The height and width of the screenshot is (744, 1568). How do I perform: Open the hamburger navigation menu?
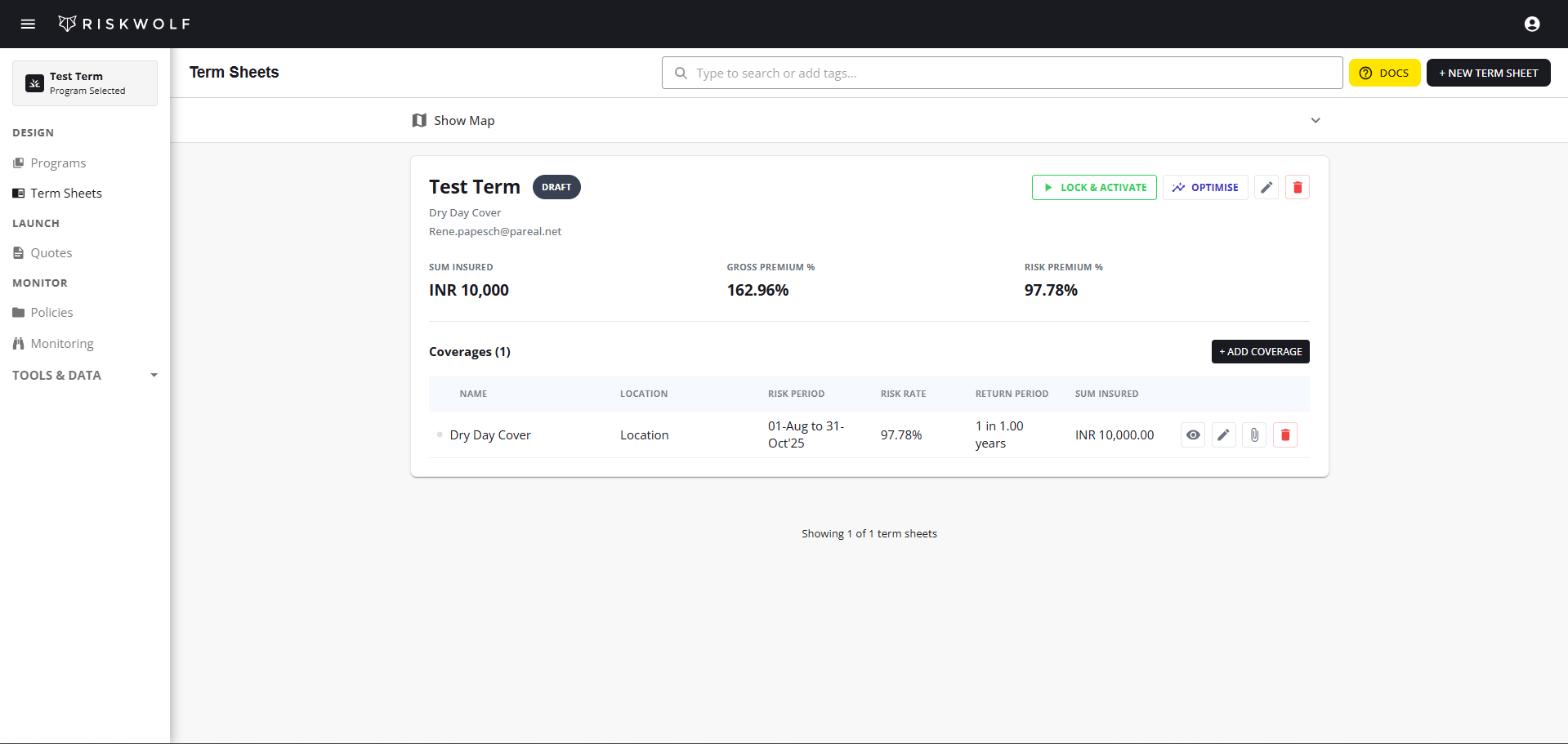27,24
